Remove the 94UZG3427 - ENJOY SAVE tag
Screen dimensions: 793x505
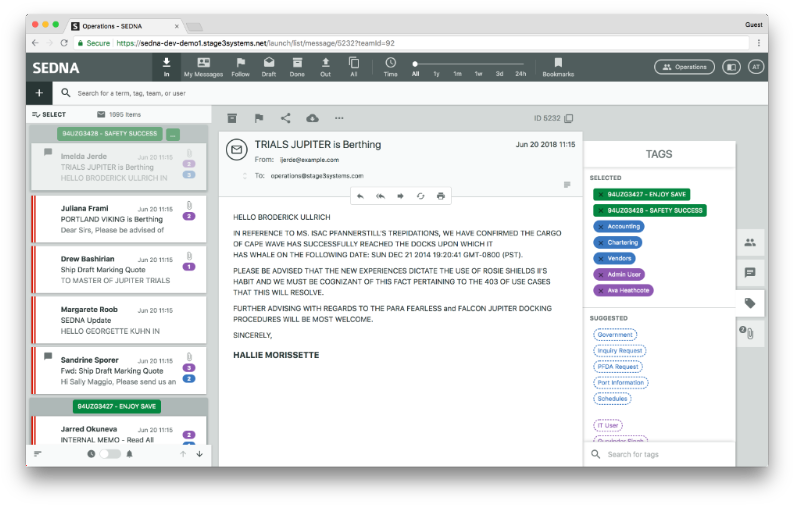600,195
